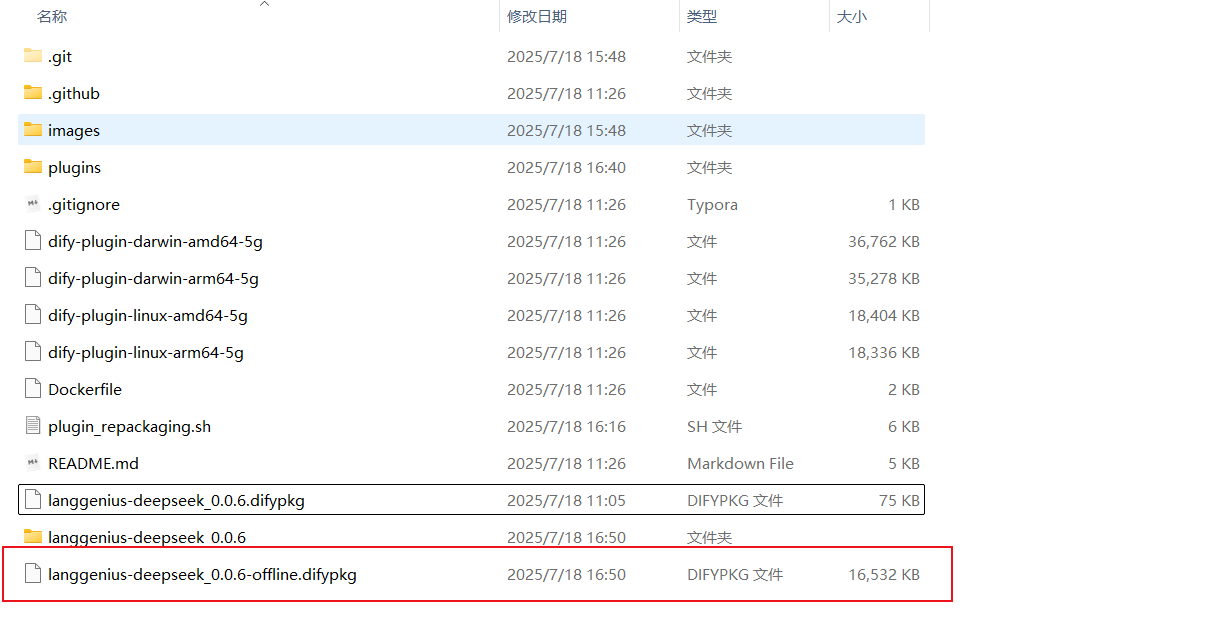The height and width of the screenshot is (639, 1229).
Task: Click the 2025/7/18 16:40 date of plugins
Action: point(566,167)
